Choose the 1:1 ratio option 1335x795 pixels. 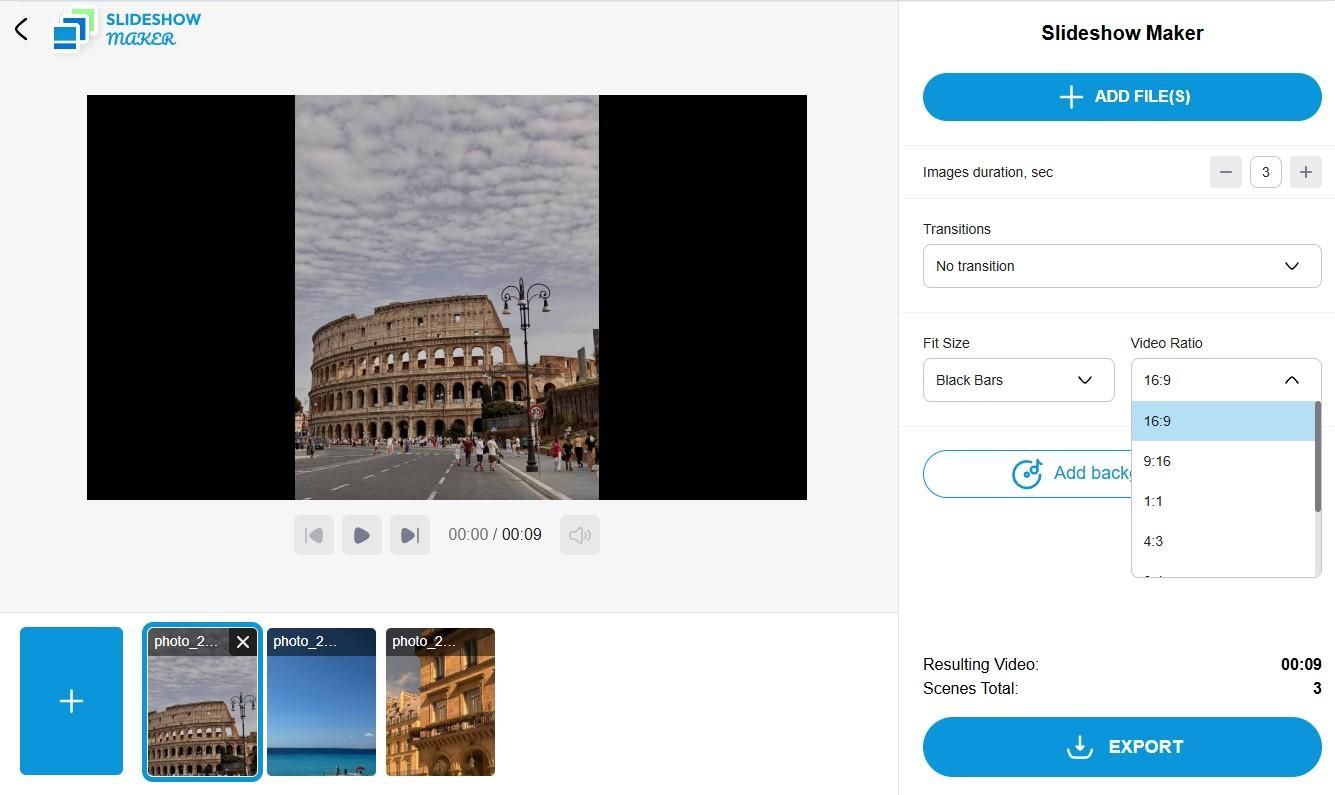1223,501
